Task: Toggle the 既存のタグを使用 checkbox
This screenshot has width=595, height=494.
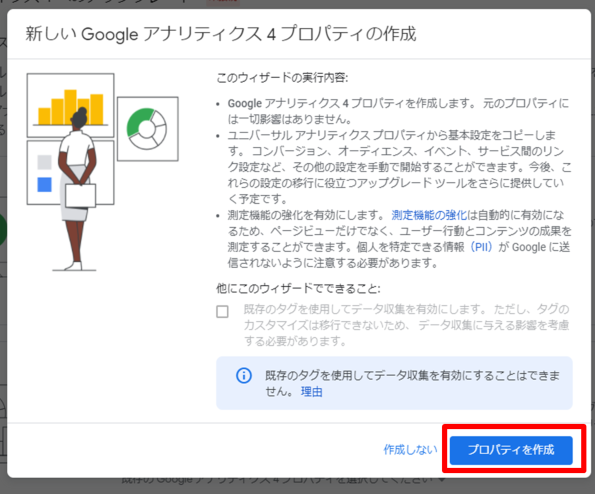Action: coord(222,312)
